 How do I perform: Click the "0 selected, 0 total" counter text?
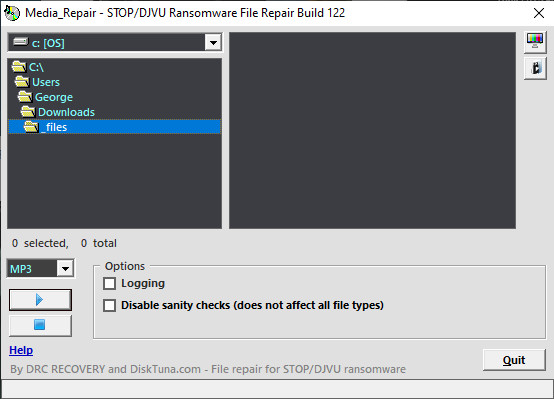(x=64, y=243)
